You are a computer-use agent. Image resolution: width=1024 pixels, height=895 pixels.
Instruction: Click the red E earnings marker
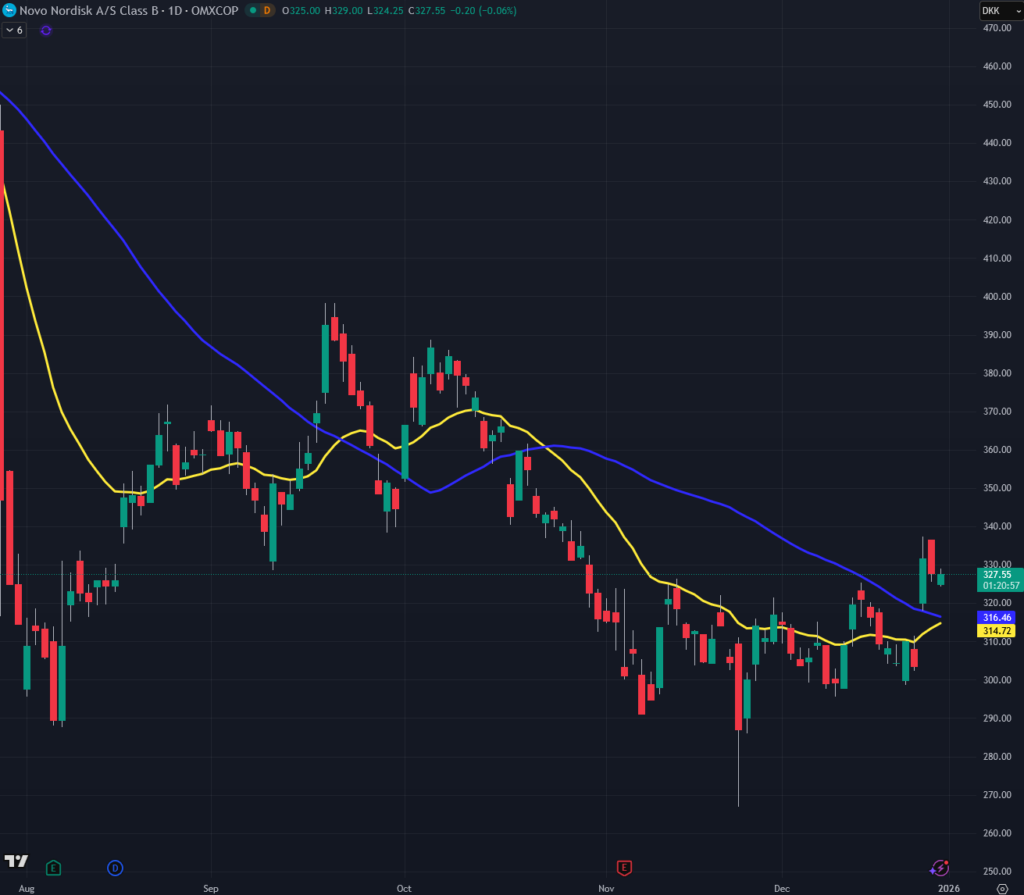[x=625, y=867]
